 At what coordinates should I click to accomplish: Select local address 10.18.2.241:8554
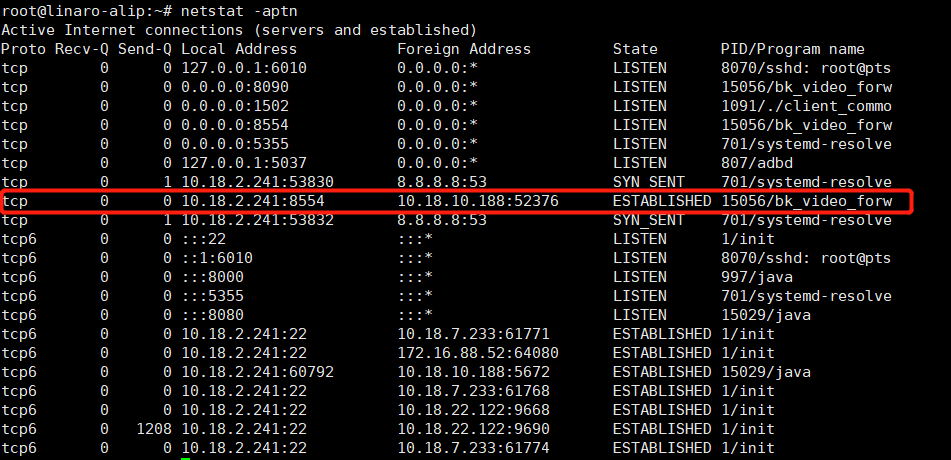click(253, 201)
